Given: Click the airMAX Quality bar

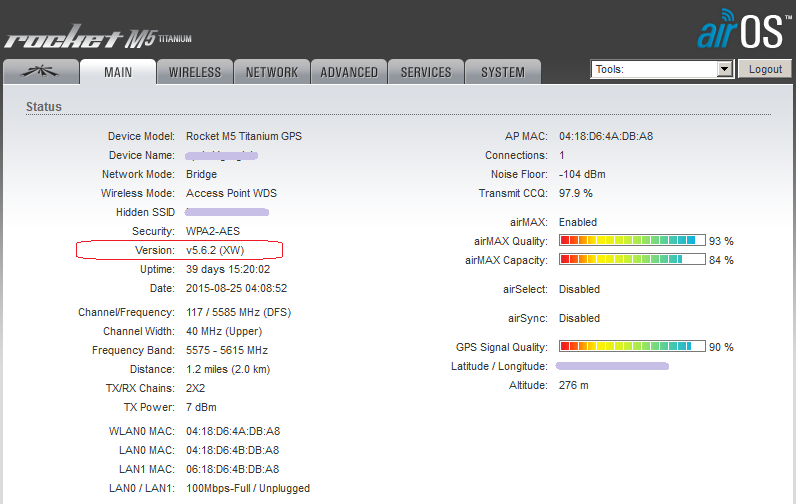Looking at the screenshot, I should pos(632,241).
